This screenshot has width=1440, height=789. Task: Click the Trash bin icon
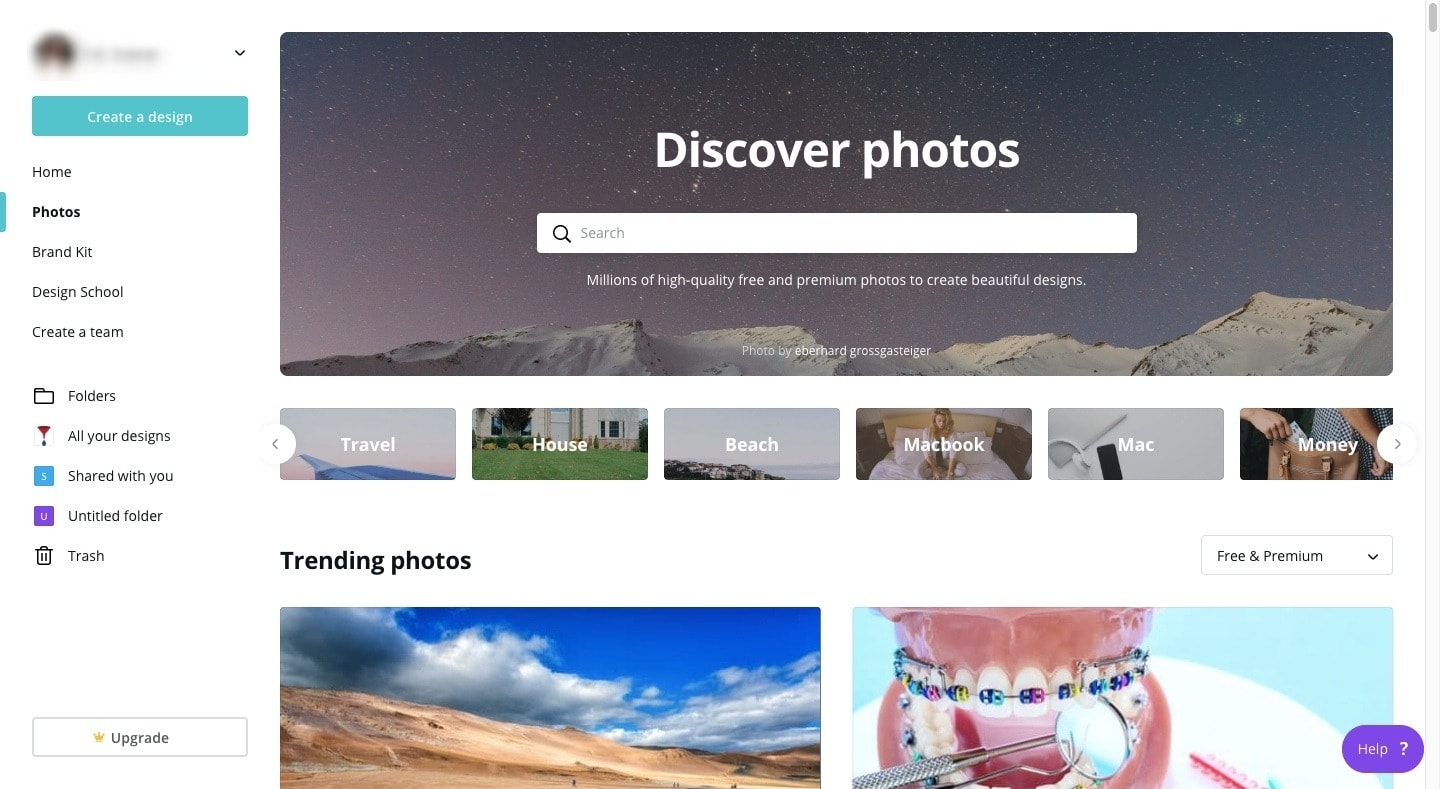pyautogui.click(x=44, y=556)
